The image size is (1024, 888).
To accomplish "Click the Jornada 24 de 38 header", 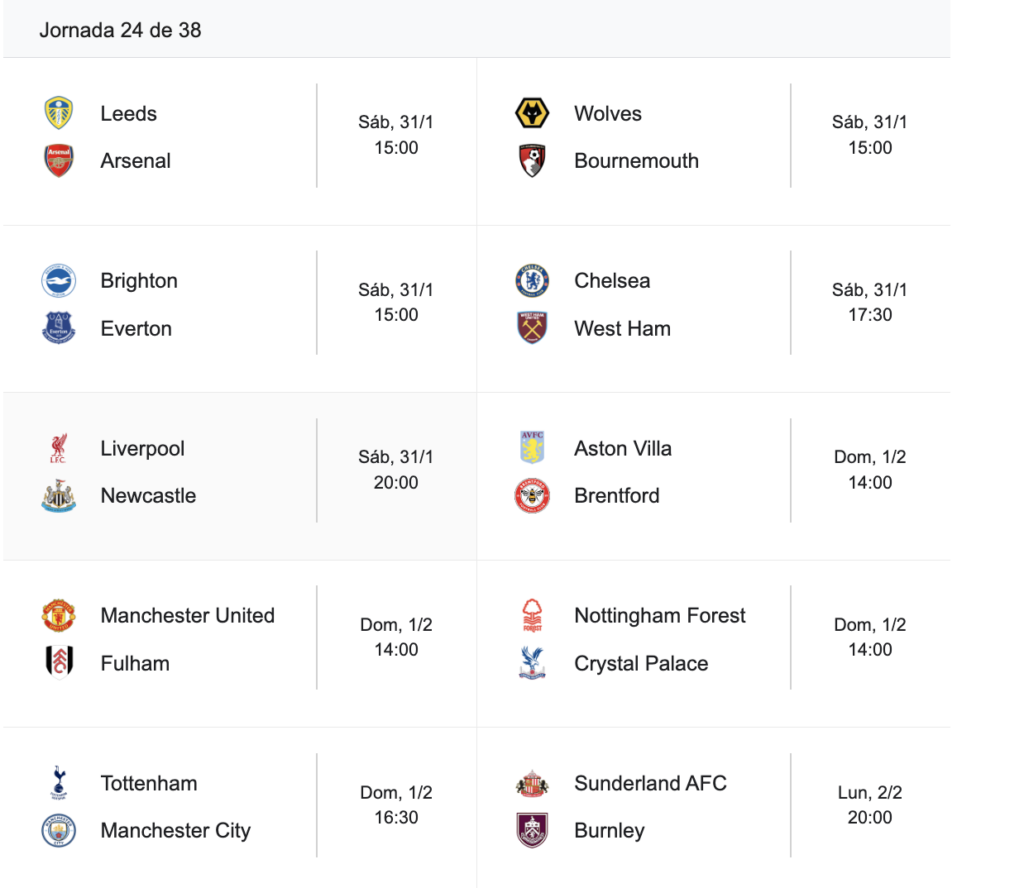I will click(120, 30).
